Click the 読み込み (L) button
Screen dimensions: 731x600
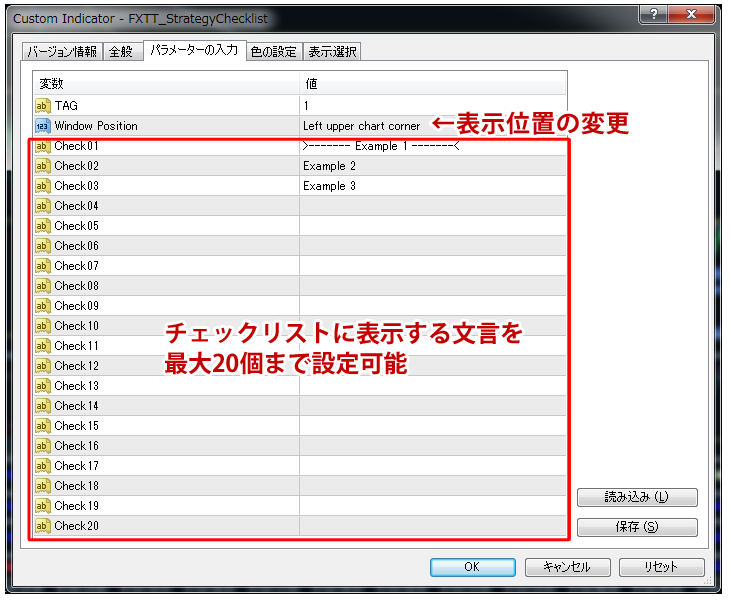pyautogui.click(x=637, y=497)
